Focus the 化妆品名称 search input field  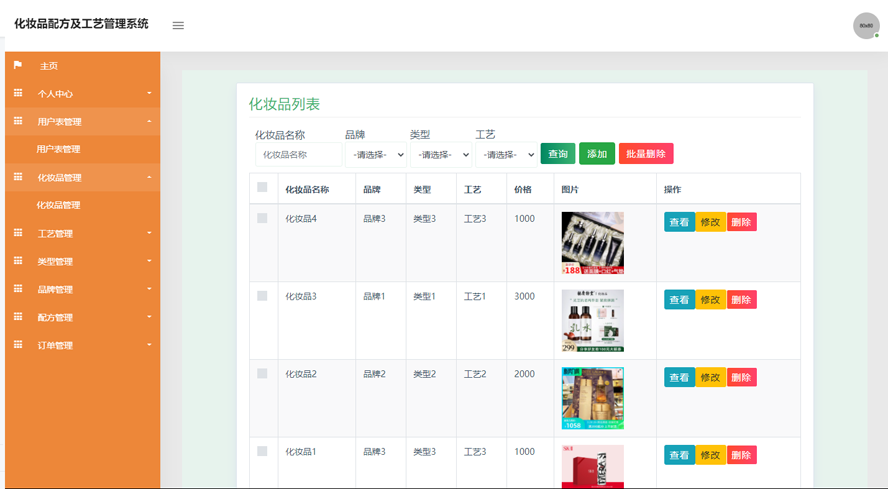(298, 155)
